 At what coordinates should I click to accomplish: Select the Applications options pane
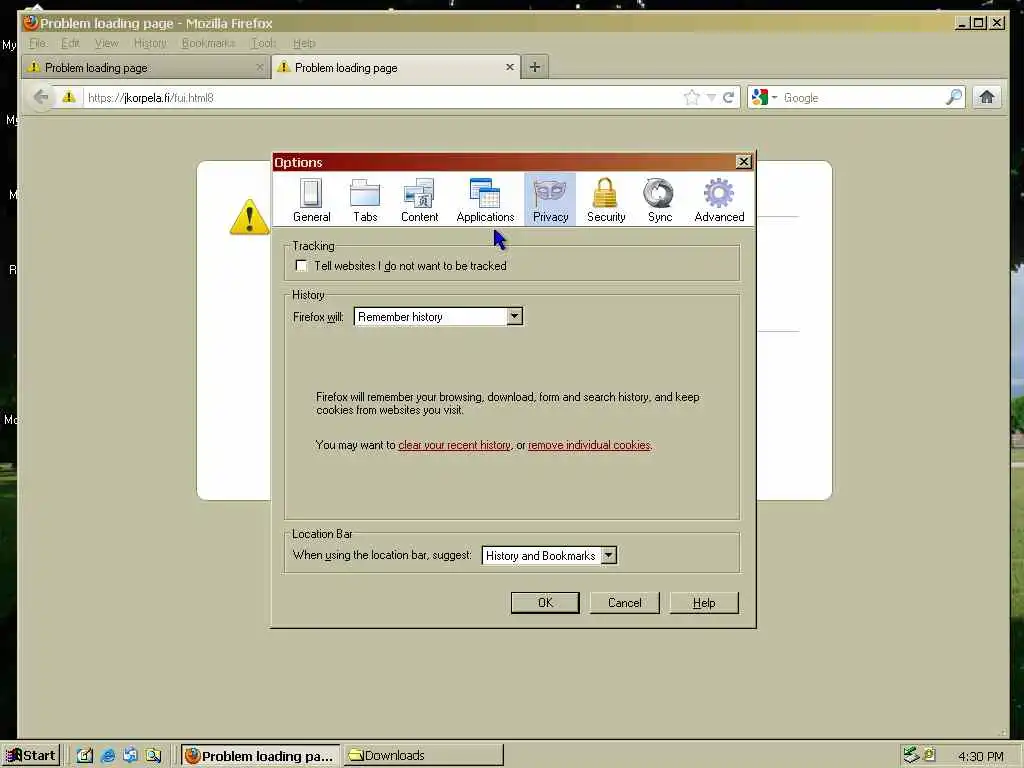click(x=485, y=200)
